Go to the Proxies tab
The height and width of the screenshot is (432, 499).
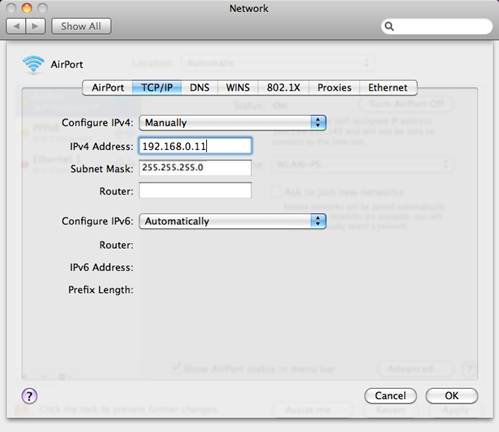334,88
